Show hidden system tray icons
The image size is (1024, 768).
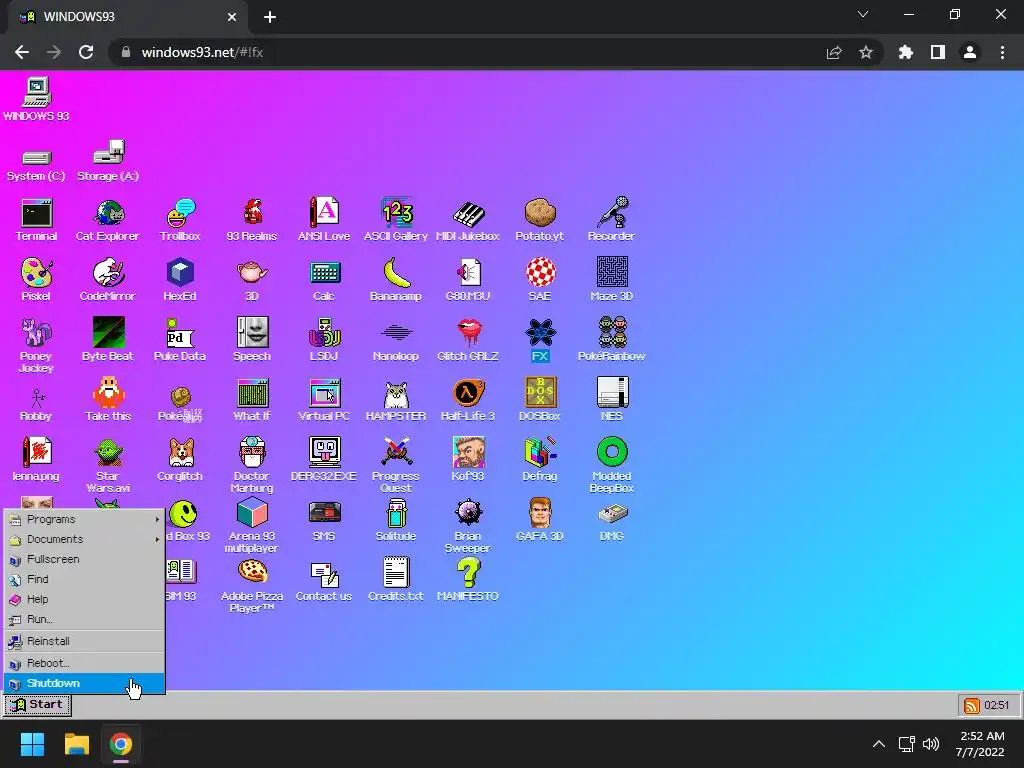pos(879,744)
